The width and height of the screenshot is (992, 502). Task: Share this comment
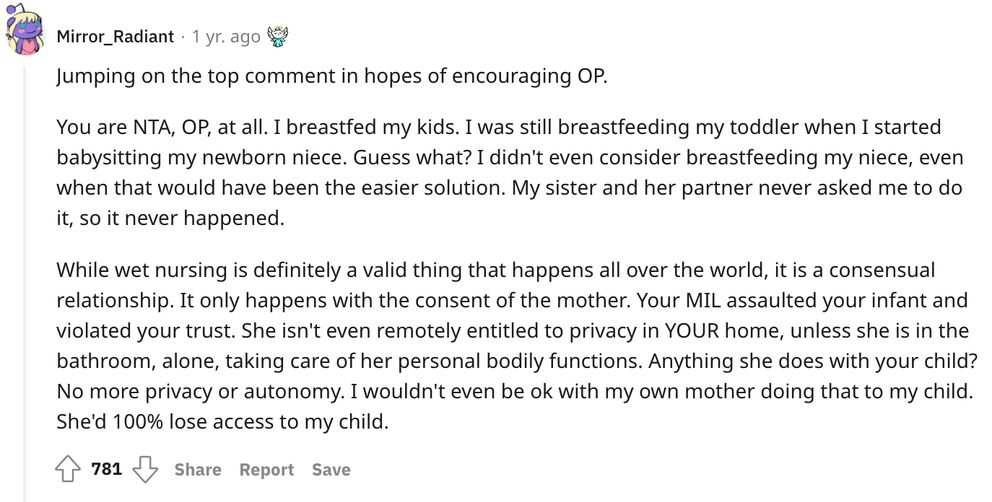(197, 469)
